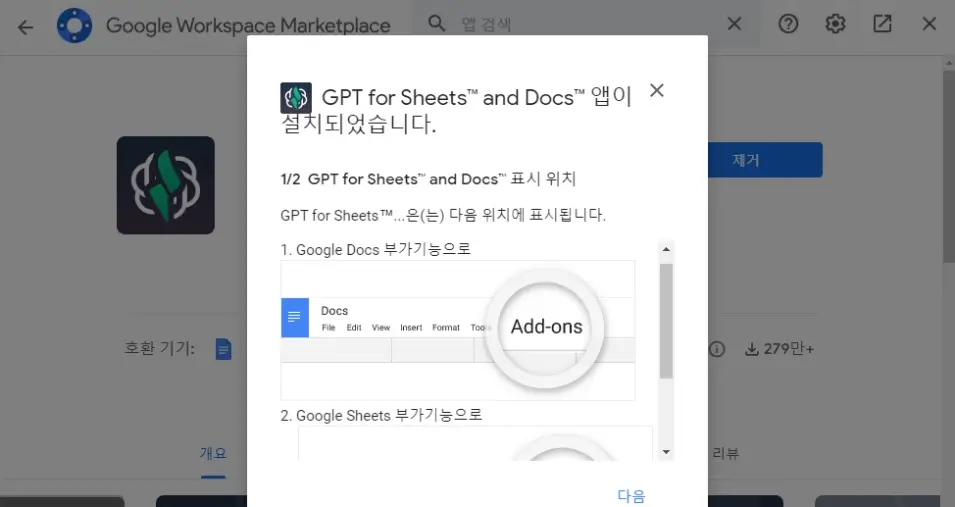Screen dimensions: 955x507
Task: Click the large GPT for Sheets app logo
Action: click(166, 185)
